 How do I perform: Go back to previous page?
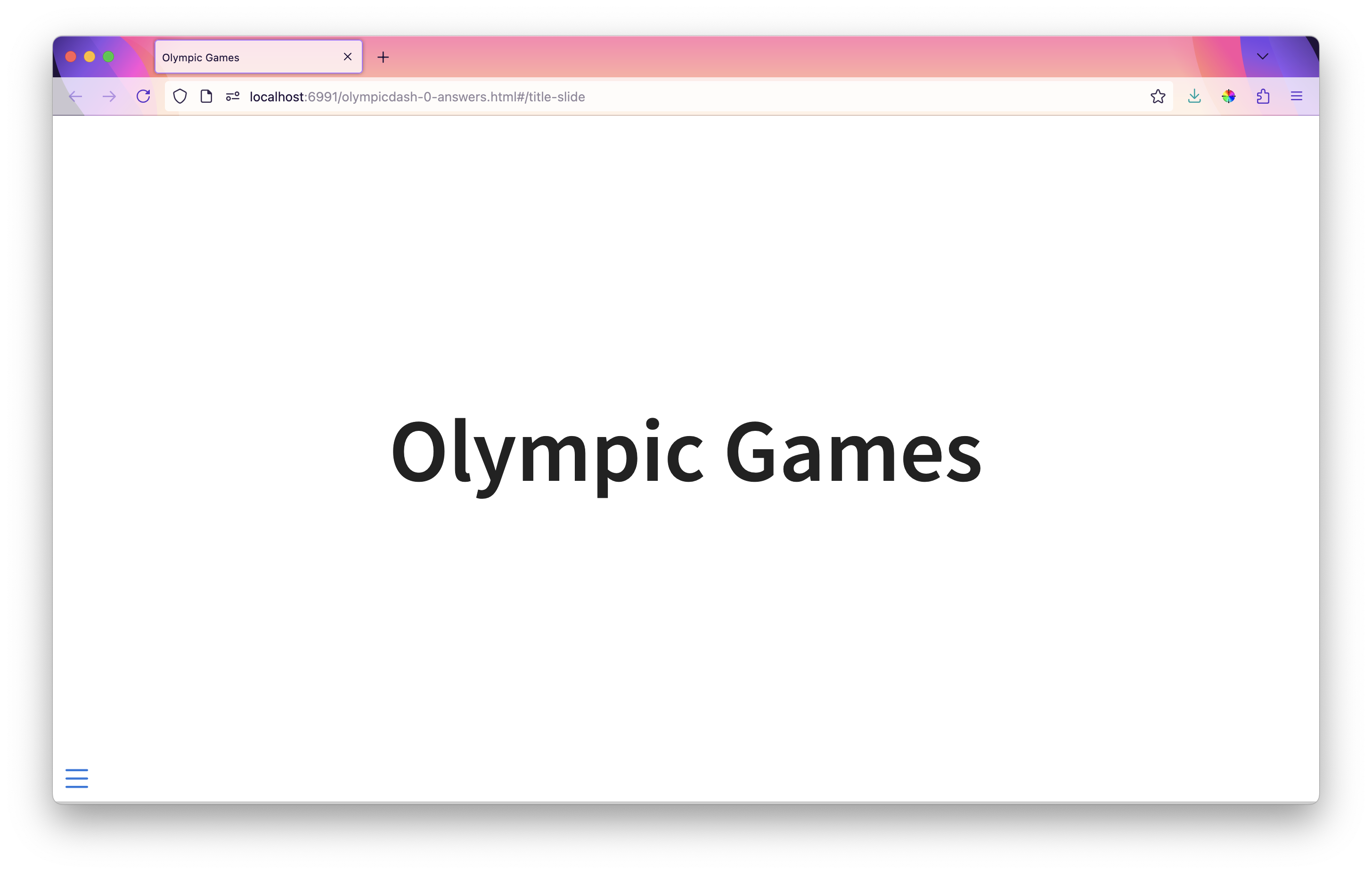[75, 96]
